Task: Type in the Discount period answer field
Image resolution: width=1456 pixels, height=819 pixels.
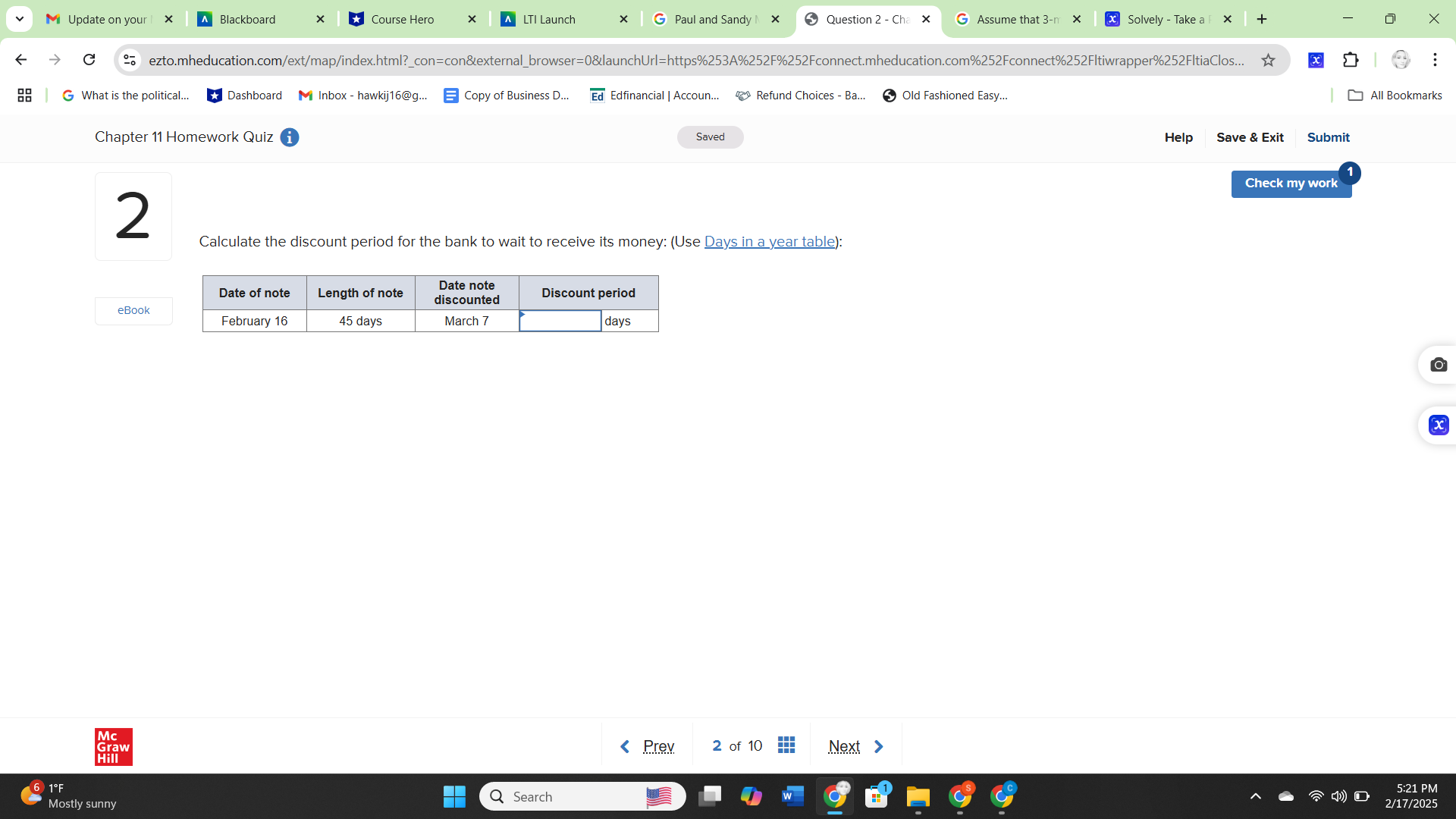Action: 560,321
